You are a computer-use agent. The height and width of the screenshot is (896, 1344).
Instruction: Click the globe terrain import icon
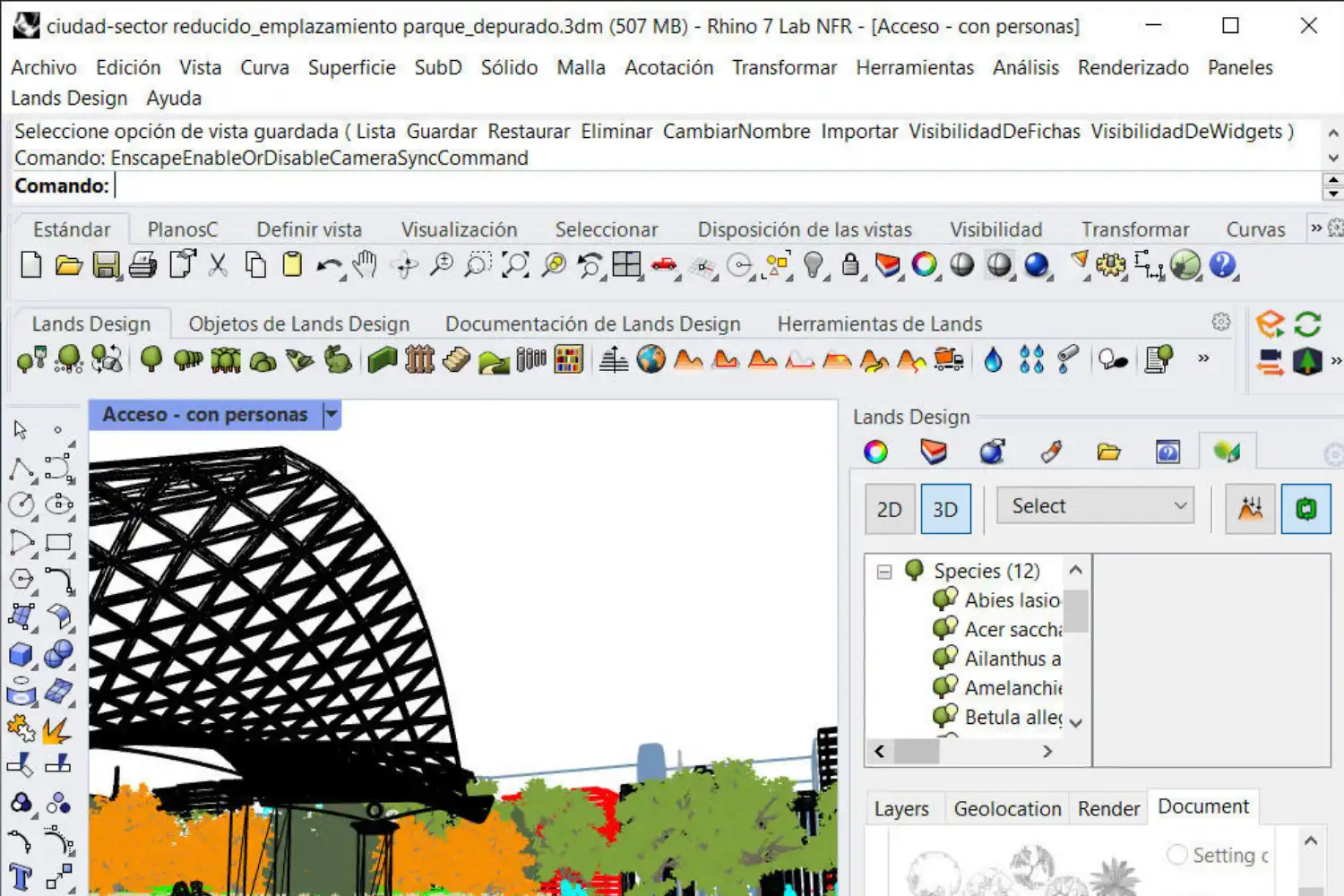pyautogui.click(x=651, y=359)
